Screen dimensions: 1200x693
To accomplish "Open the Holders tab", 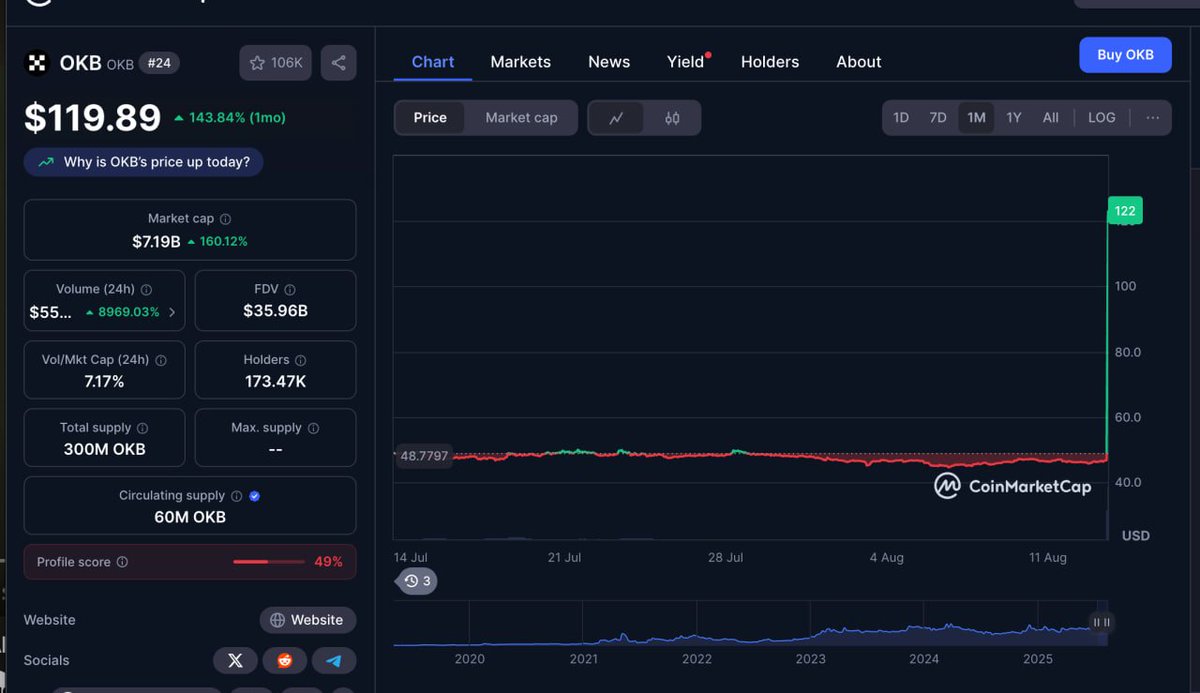I will [770, 62].
